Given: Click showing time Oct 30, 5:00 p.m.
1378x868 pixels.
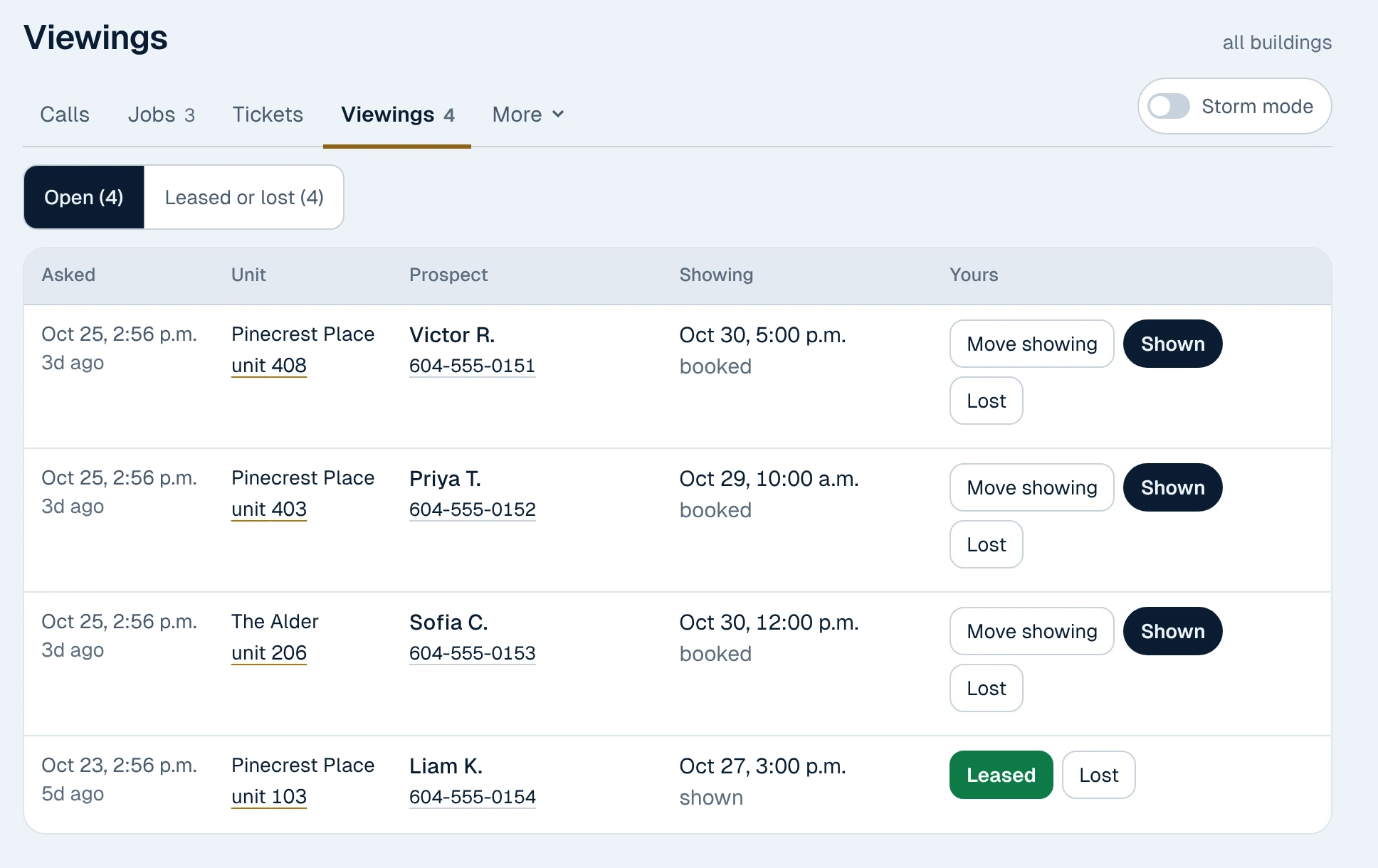Looking at the screenshot, I should [762, 334].
